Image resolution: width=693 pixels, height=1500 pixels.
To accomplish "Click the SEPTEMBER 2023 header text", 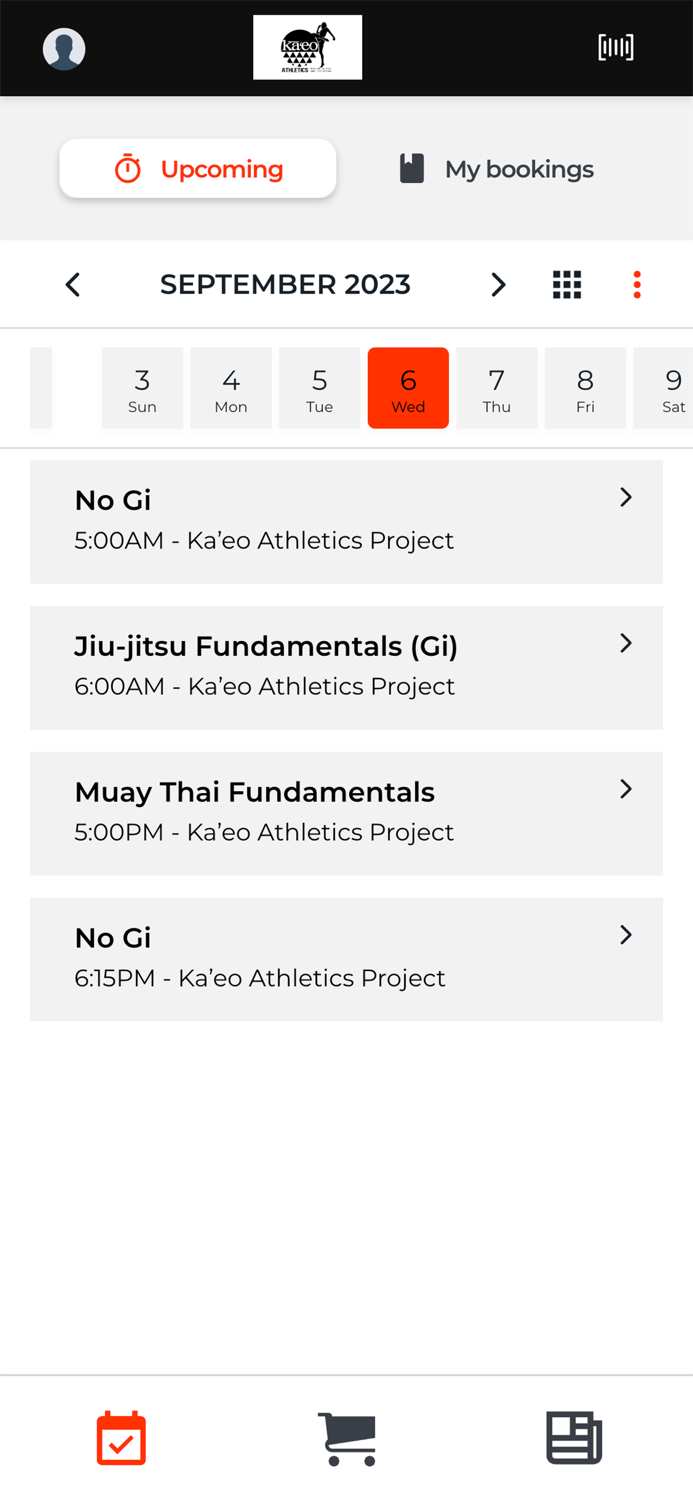I will pos(285,284).
